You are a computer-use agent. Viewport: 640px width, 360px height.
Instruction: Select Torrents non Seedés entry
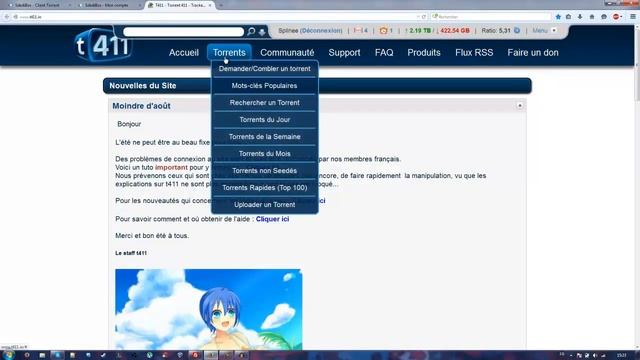point(264,171)
